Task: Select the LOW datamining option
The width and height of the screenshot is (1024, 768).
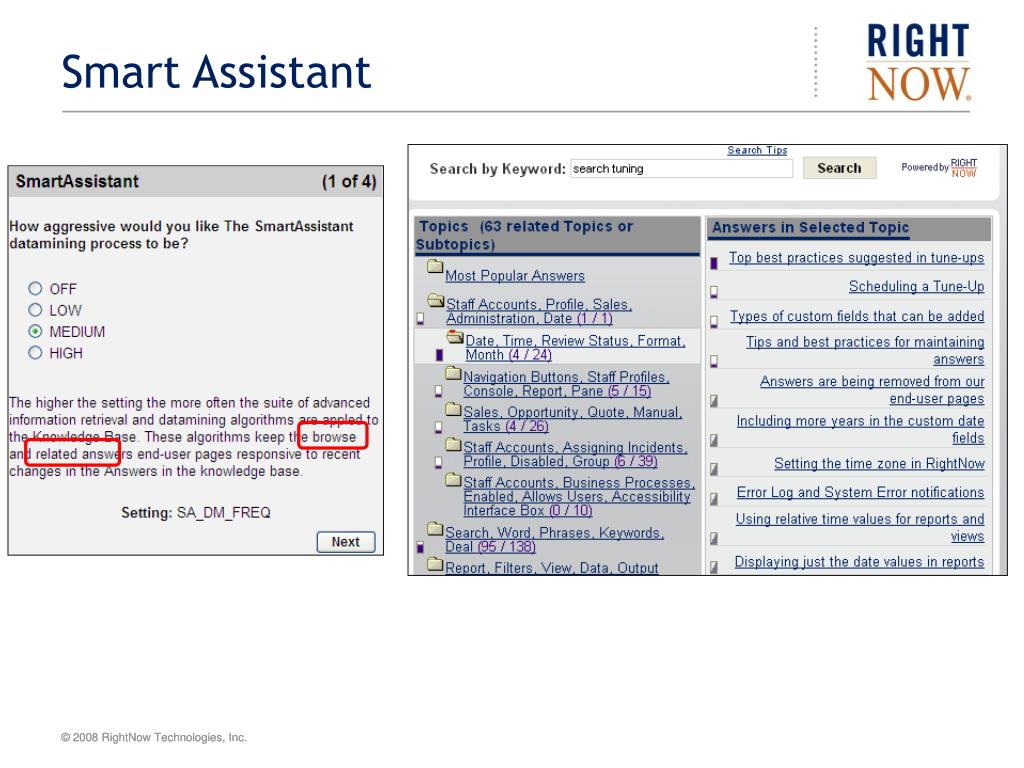Action: [35, 310]
